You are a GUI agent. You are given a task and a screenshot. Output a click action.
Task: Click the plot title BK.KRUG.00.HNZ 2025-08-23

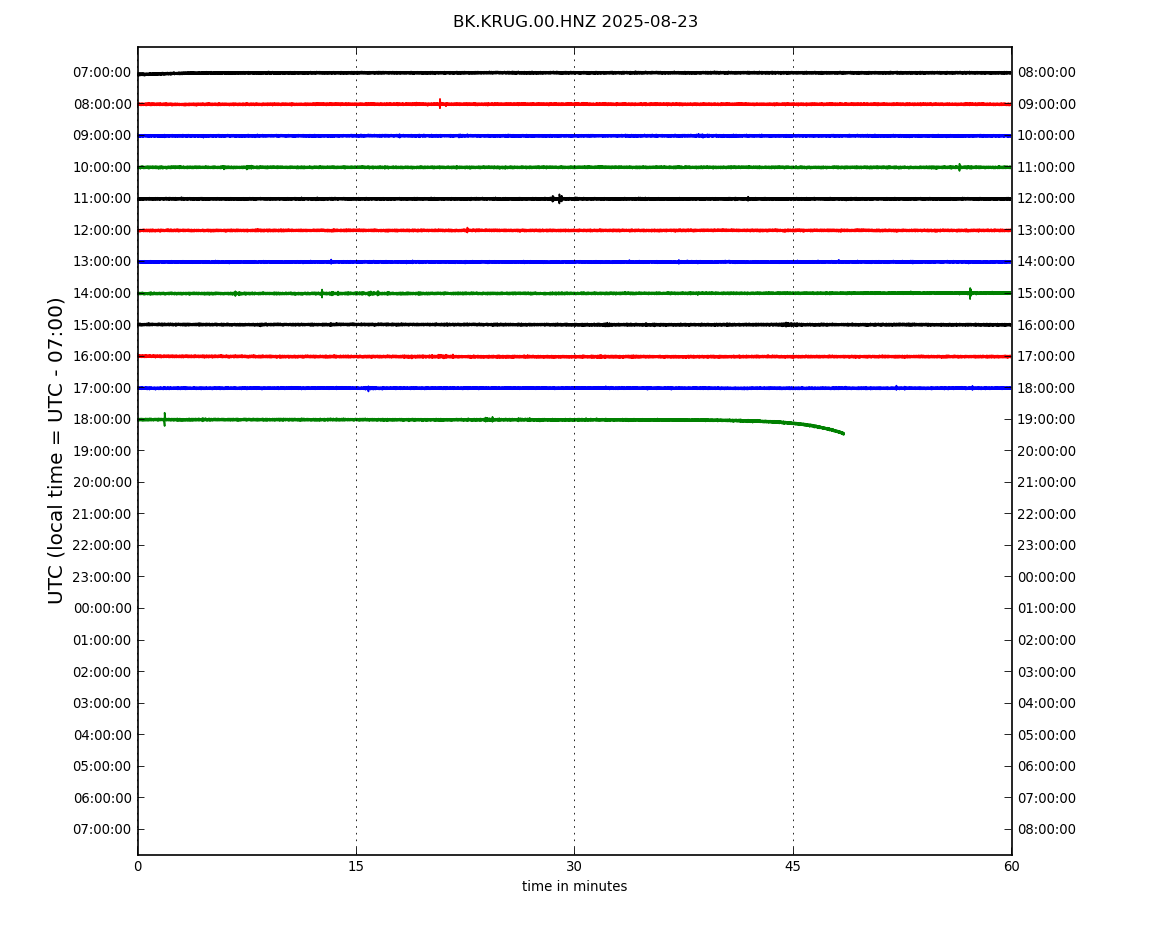[x=575, y=21]
